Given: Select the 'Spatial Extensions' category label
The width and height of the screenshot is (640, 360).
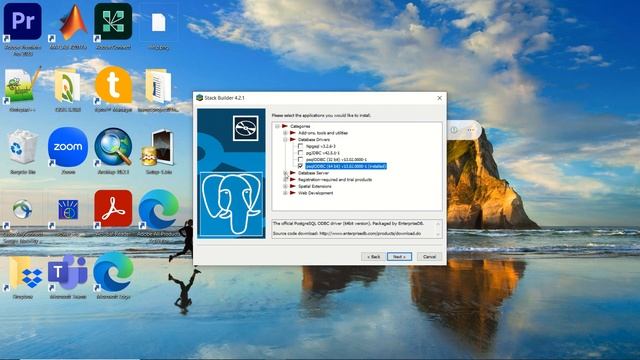Looking at the screenshot, I should [315, 186].
